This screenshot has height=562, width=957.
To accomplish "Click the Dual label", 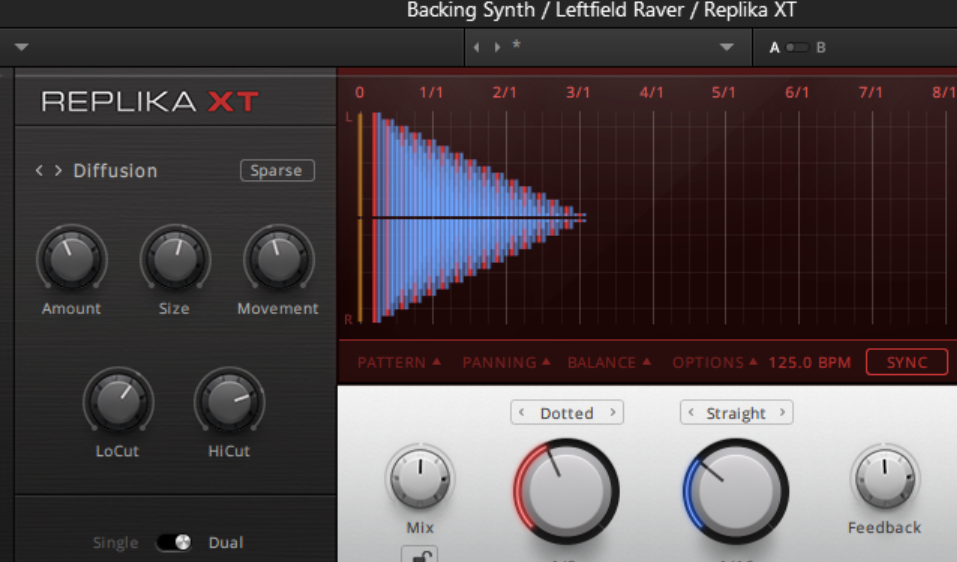I will 226,542.
